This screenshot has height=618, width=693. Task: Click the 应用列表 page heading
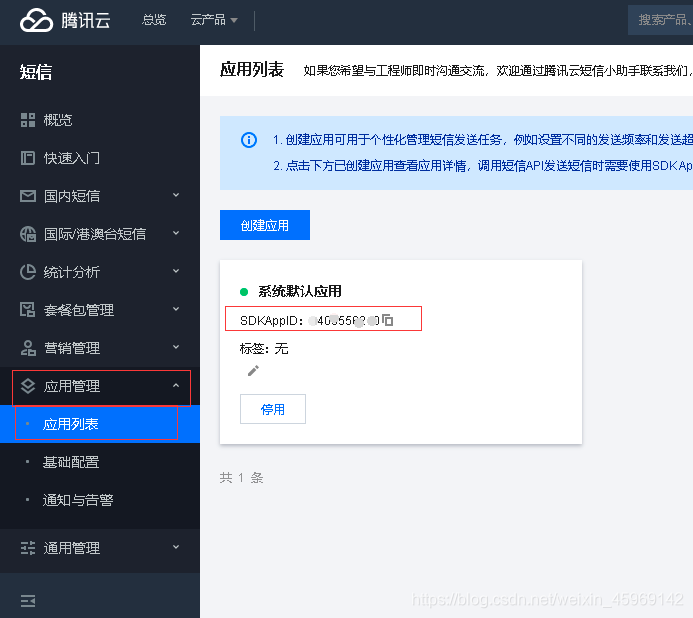(252, 69)
